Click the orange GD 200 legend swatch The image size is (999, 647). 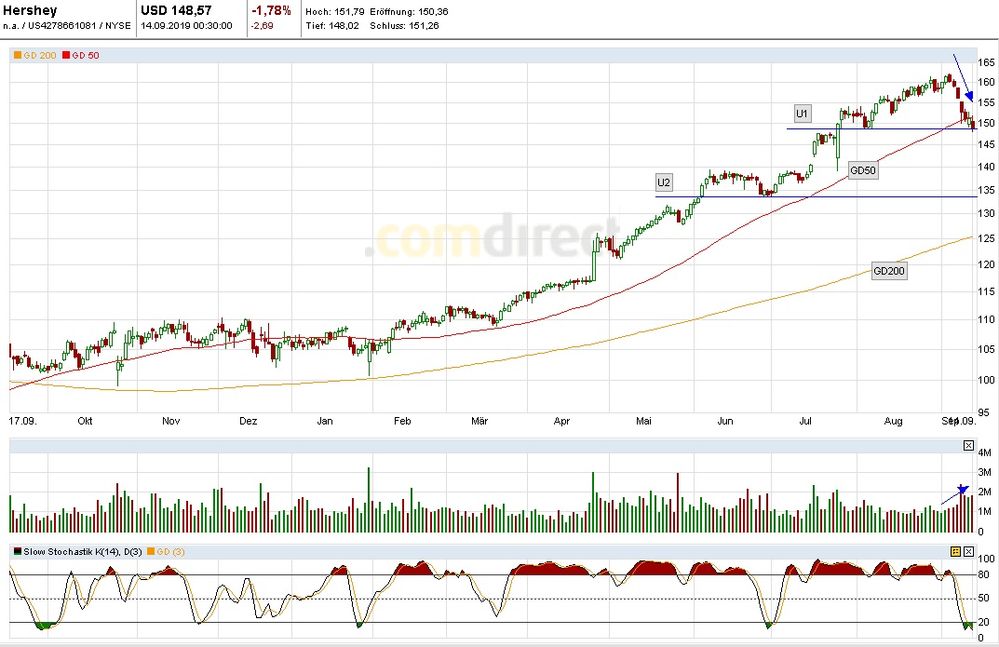pyautogui.click(x=17, y=55)
